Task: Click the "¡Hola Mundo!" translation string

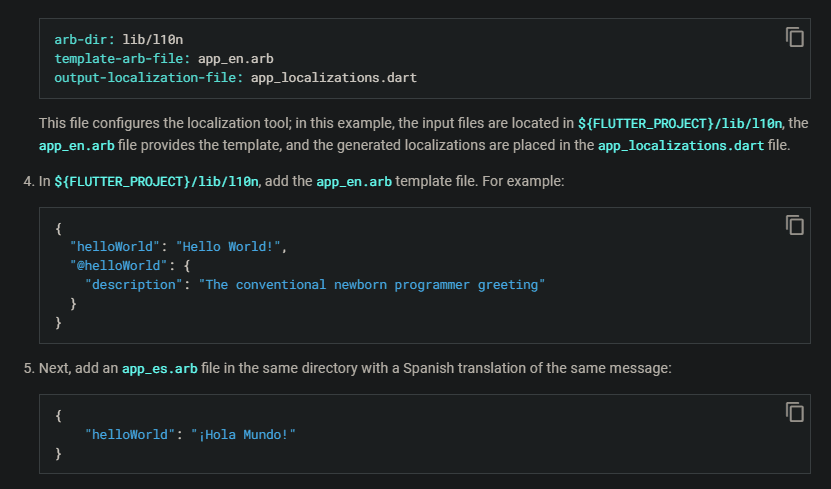Action: 243,434
